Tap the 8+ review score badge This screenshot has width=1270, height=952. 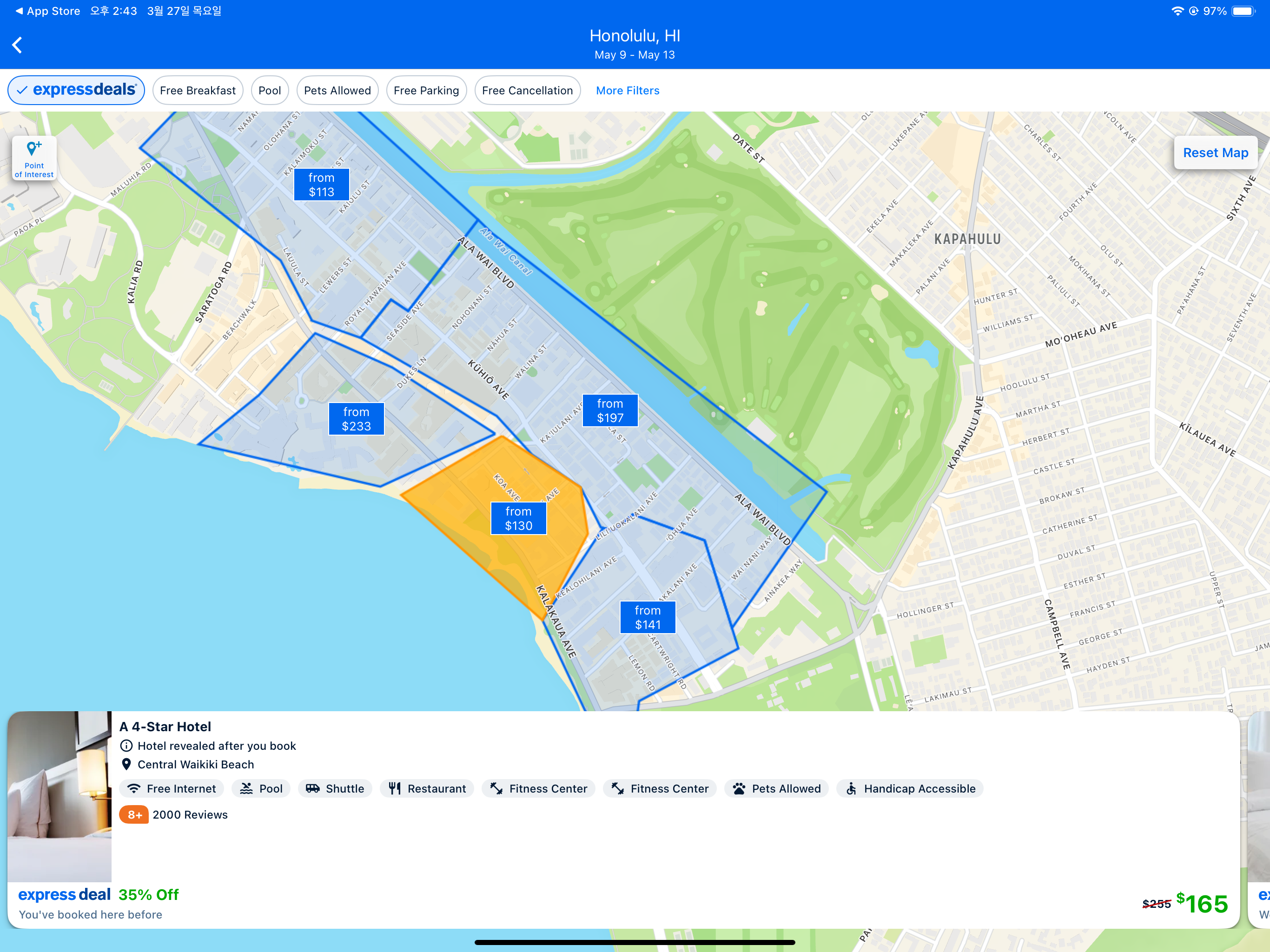(x=134, y=814)
